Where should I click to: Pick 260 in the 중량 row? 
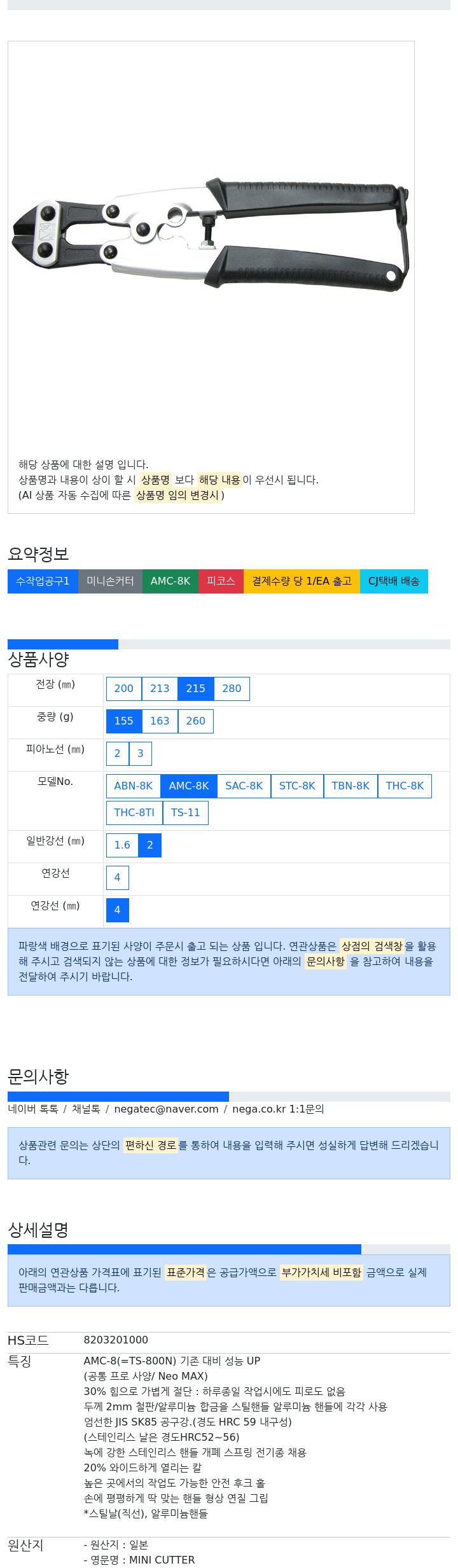tap(195, 721)
